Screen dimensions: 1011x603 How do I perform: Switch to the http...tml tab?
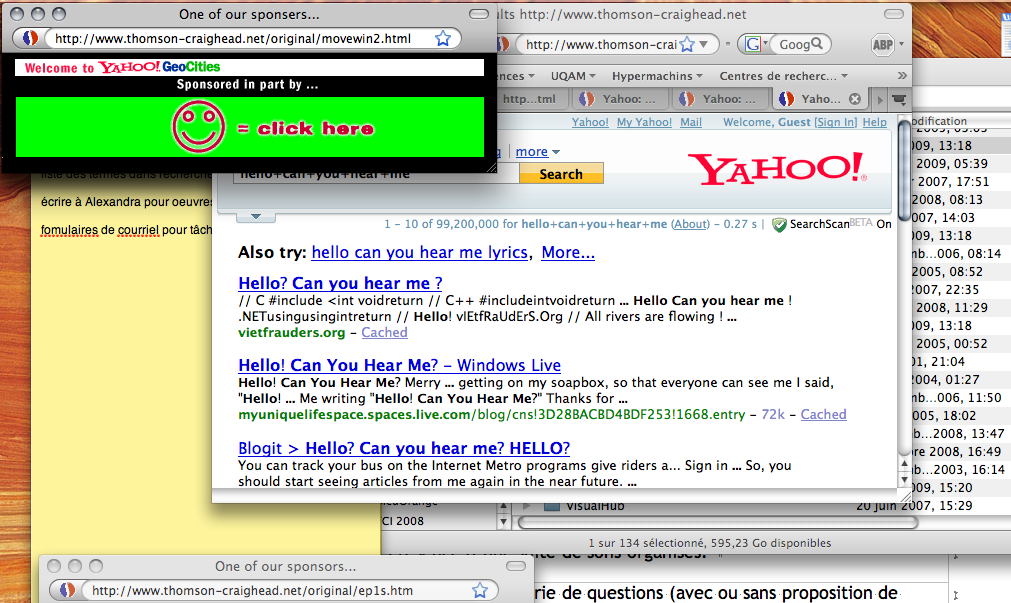click(530, 99)
